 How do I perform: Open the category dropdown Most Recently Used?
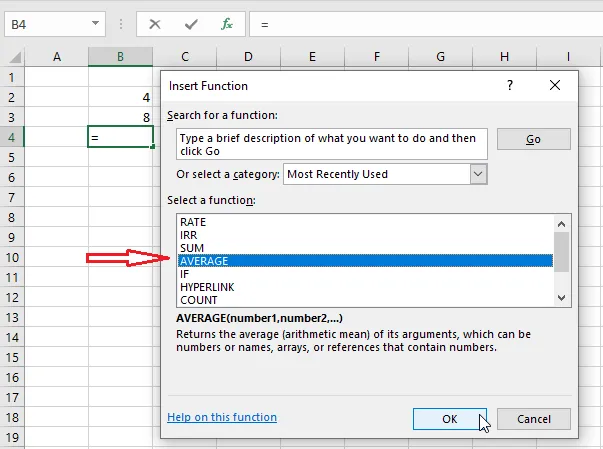385,174
